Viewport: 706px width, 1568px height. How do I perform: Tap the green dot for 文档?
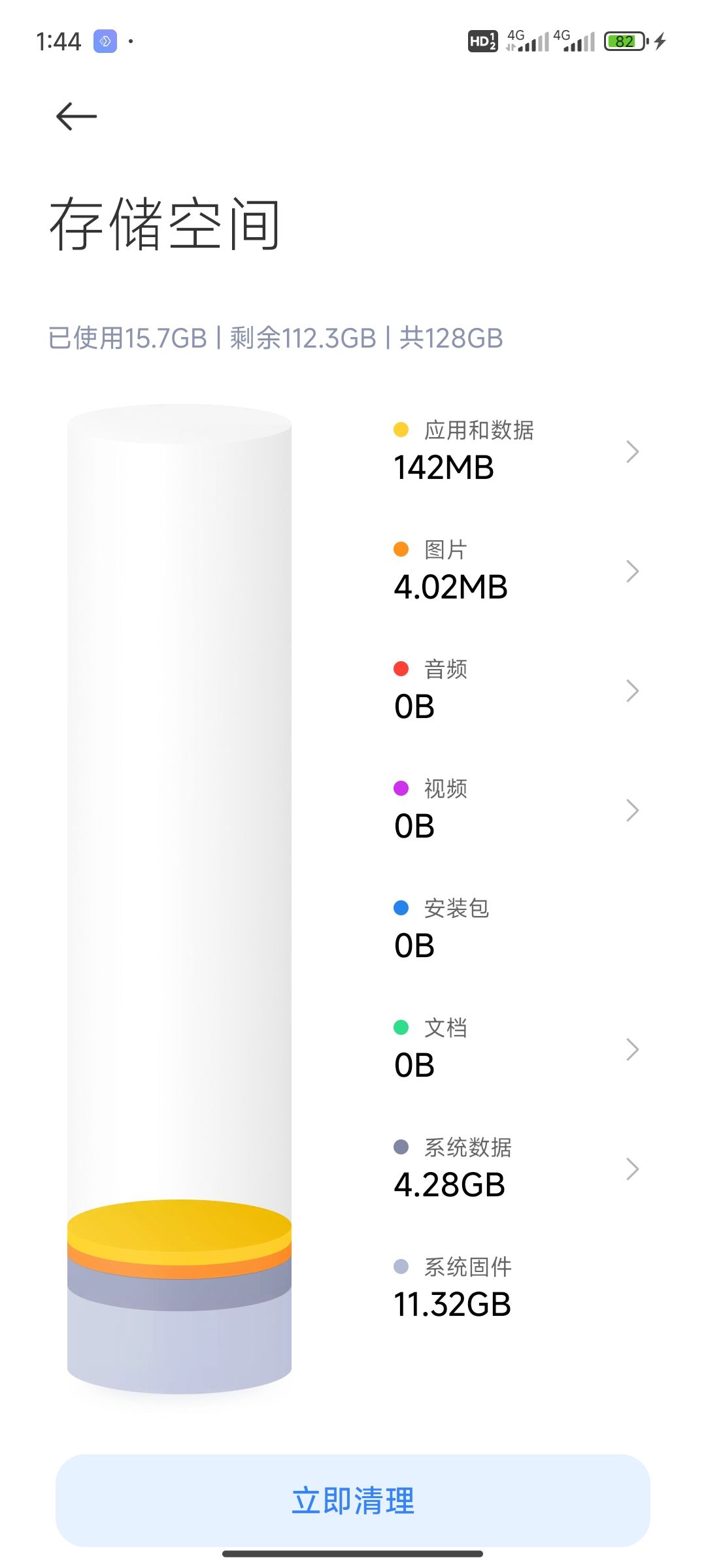pos(401,1028)
